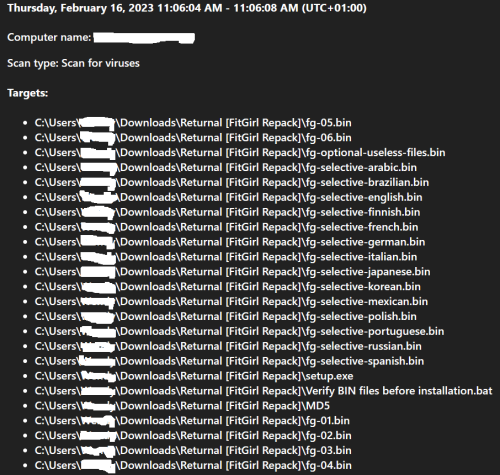
Task: Click the Targets heading
Action: tap(28, 93)
